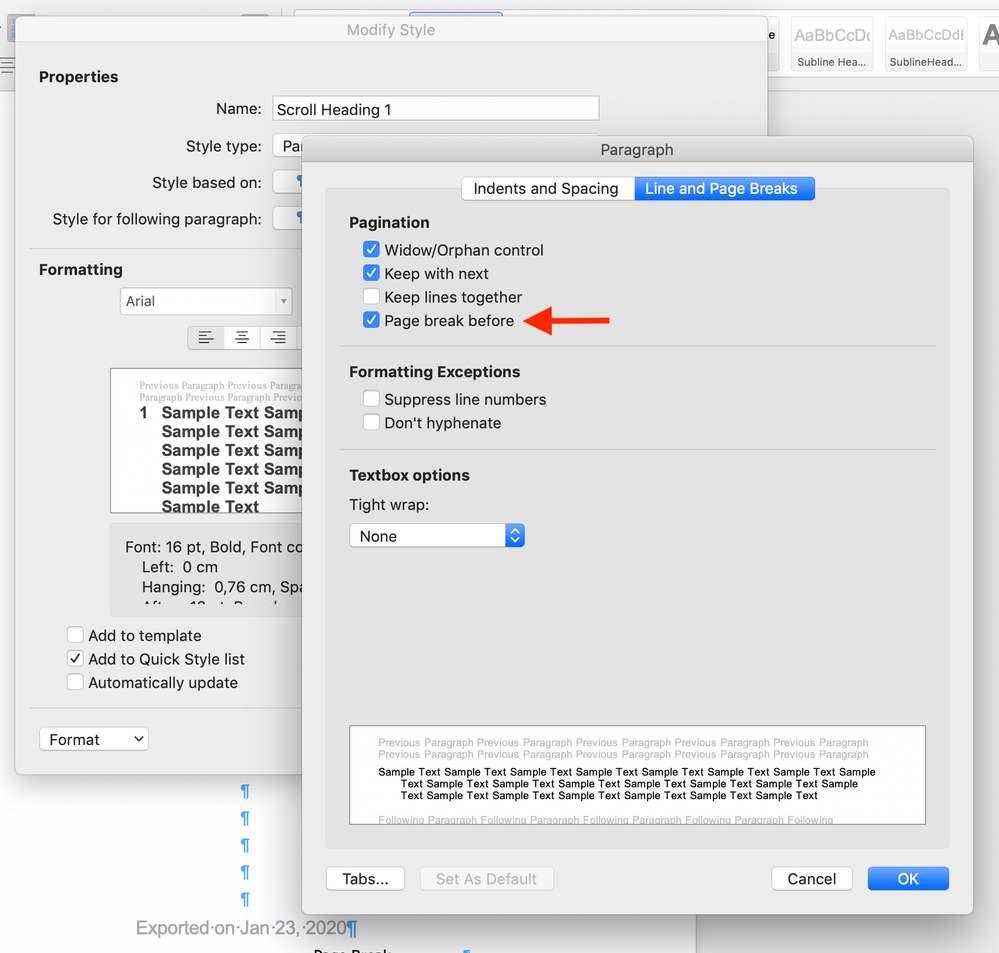Toggle Widow/Orphan control checkbox
Screen dimensions: 999x953
click(x=371, y=249)
